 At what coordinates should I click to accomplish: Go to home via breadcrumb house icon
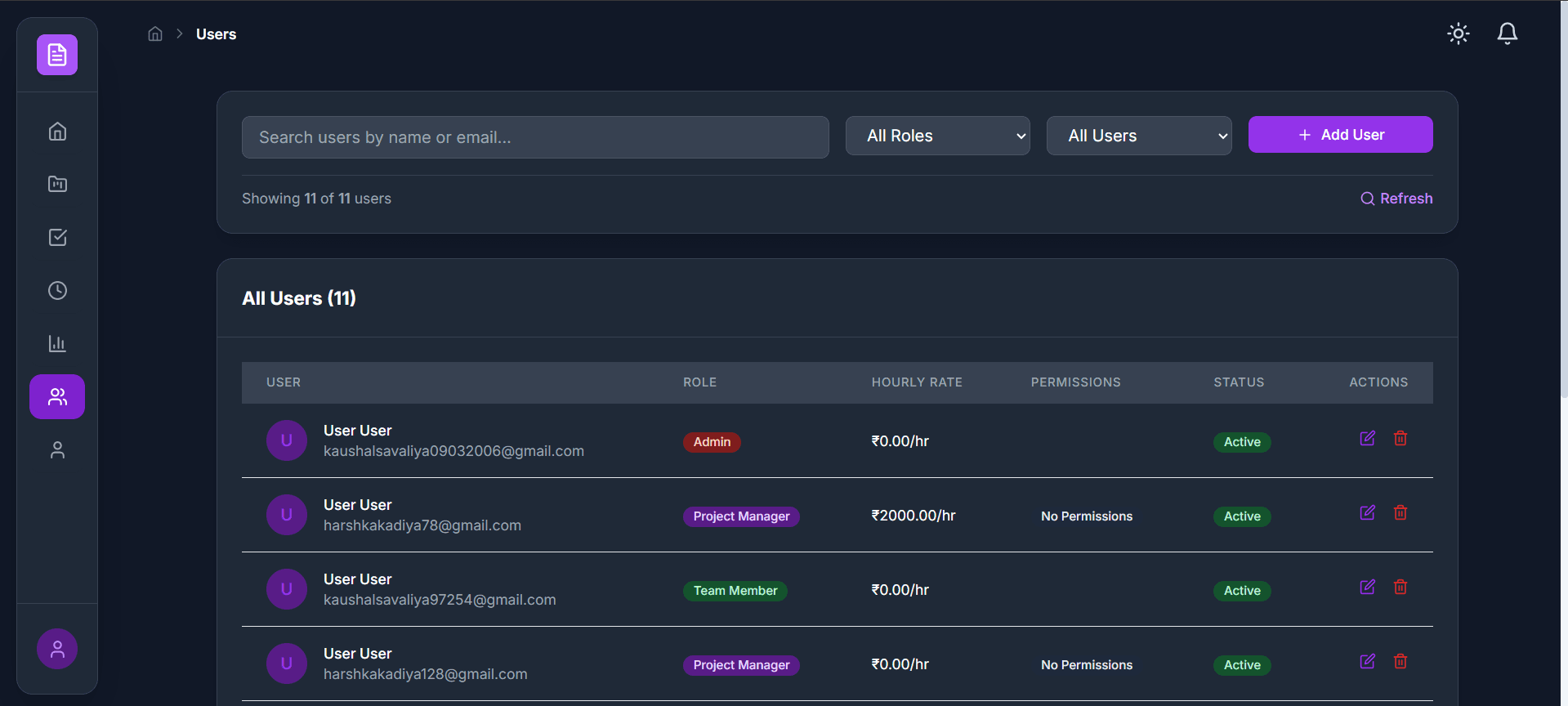point(155,34)
